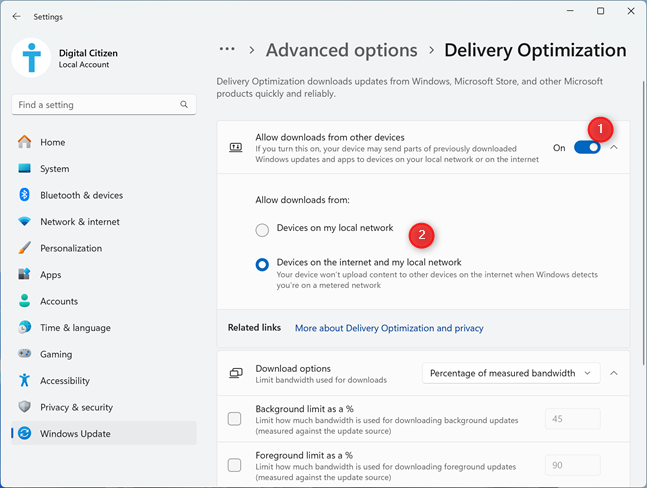Minimize the Settings window
This screenshot has width=647, height=488.
[570, 11]
